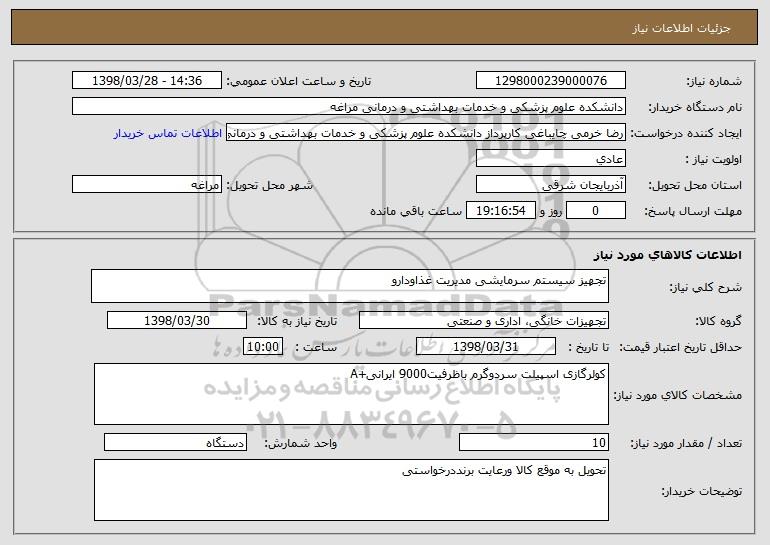Screen dimensions: 770x545
Task: Select the label اولویت نیاز
Action: (x=714, y=160)
